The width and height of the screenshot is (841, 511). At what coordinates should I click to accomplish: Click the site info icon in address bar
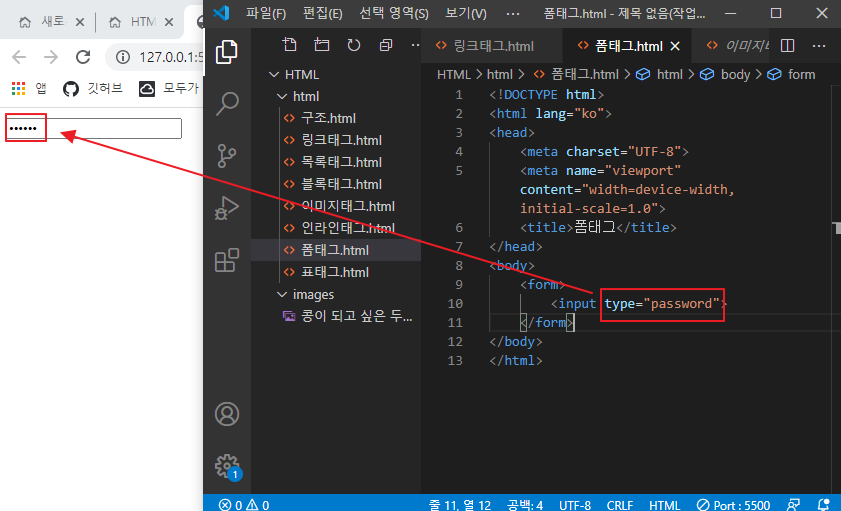[x=123, y=57]
